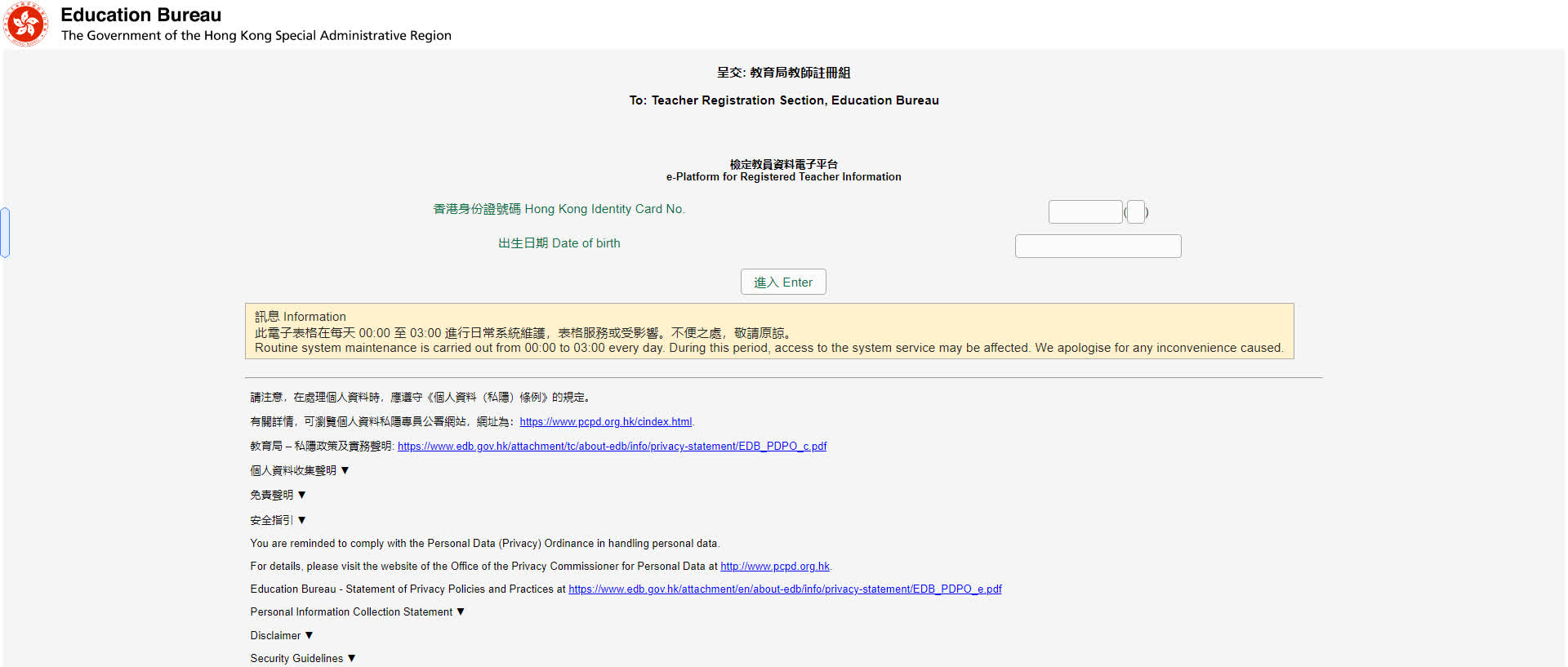Viewport: 1568px width, 667px height.
Task: Click the blue side tab on left edge
Action: point(5,233)
